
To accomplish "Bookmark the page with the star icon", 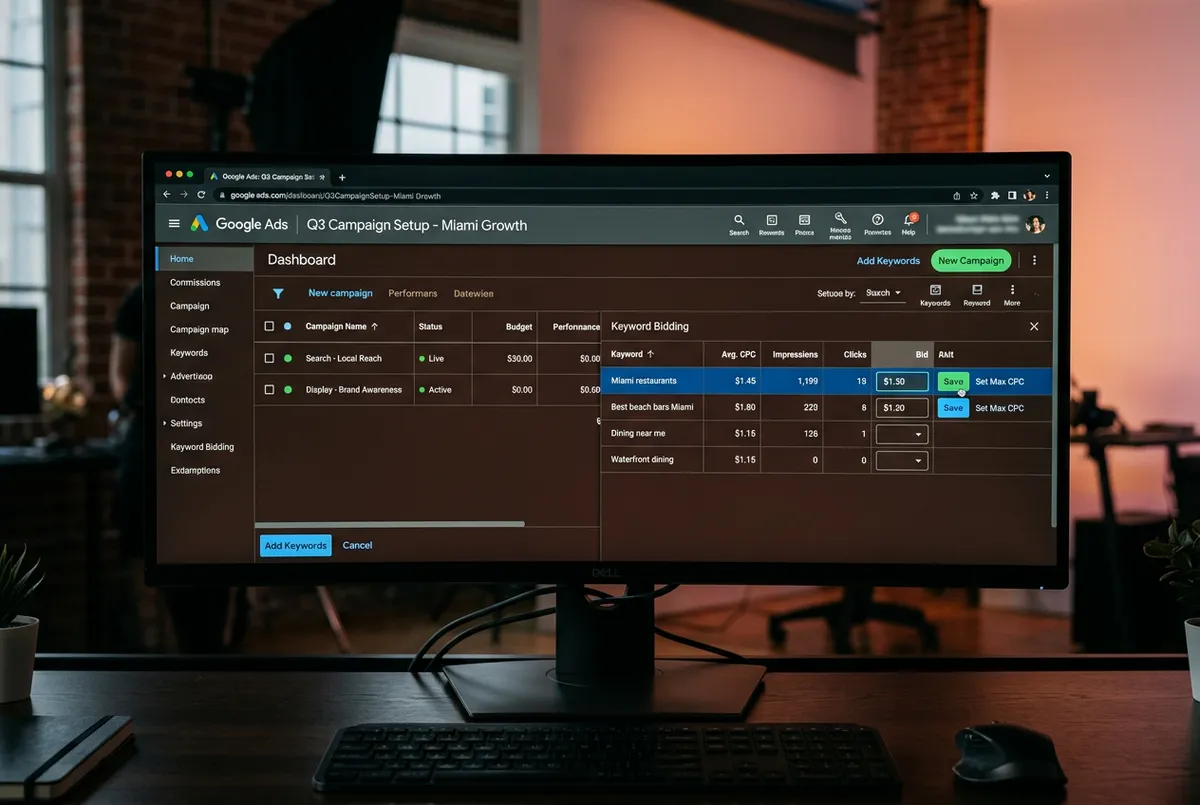I will pyautogui.click(x=975, y=195).
